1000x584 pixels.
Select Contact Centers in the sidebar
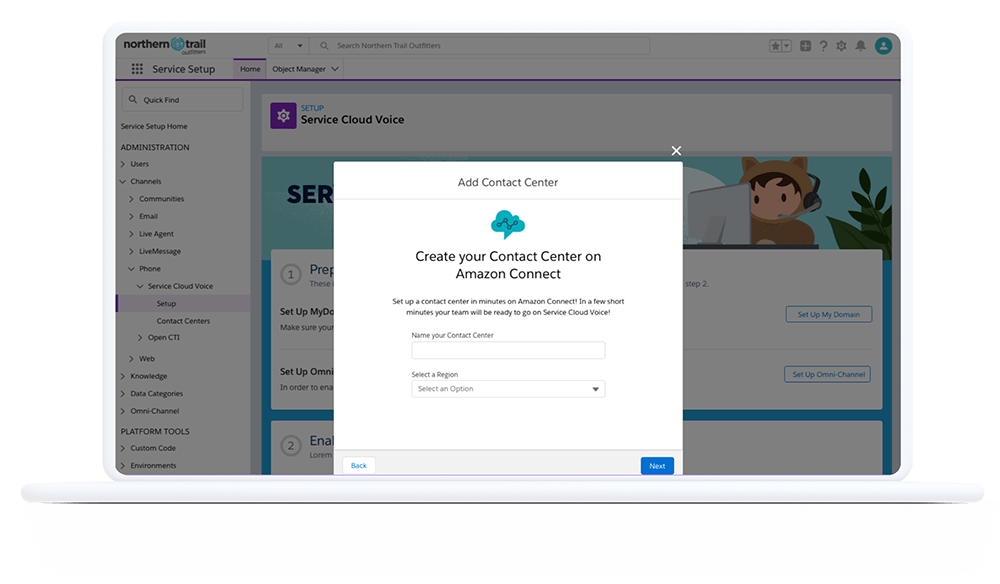click(184, 321)
